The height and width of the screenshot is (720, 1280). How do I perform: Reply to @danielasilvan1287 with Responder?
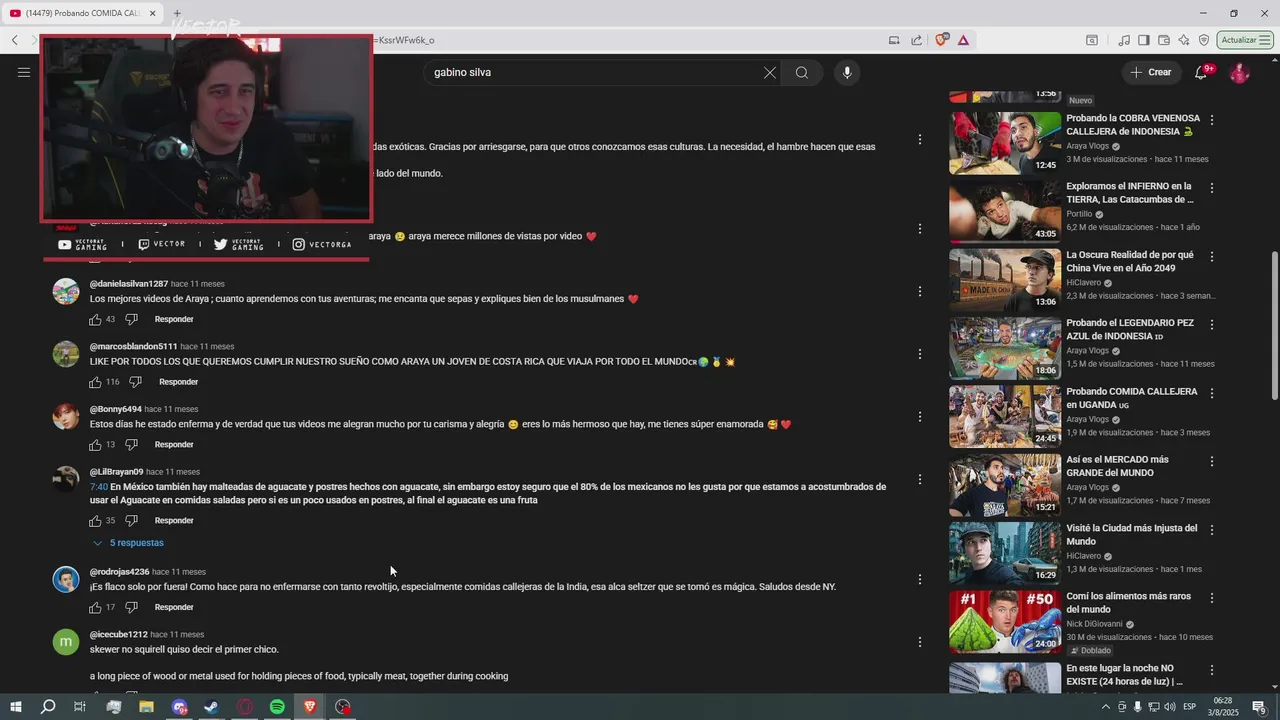point(174,319)
